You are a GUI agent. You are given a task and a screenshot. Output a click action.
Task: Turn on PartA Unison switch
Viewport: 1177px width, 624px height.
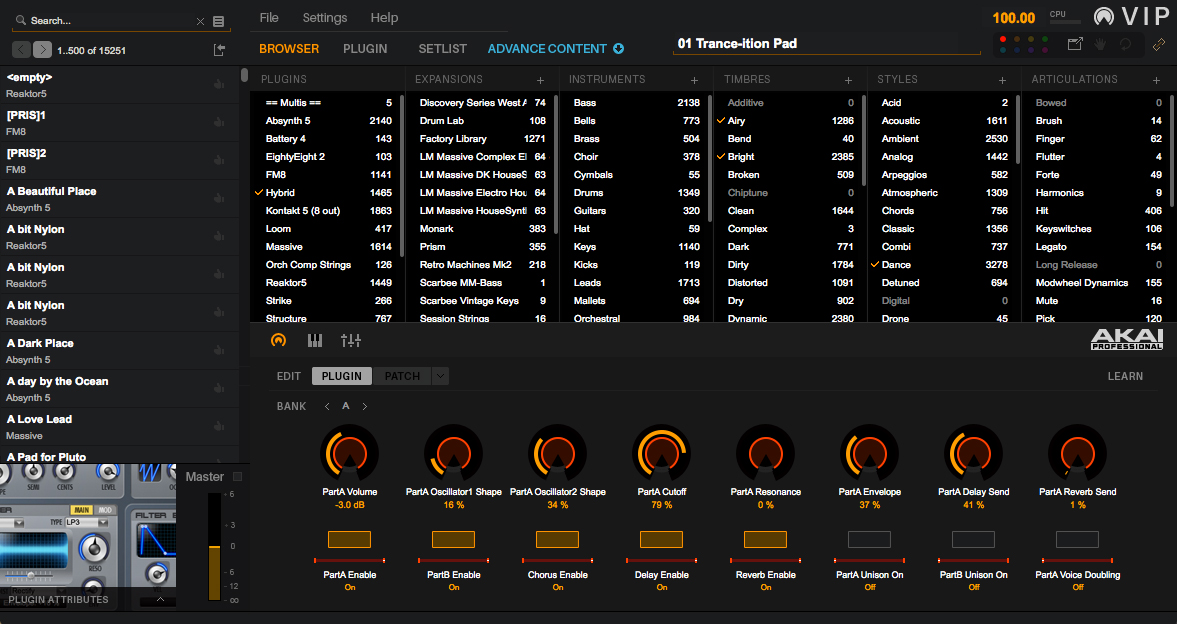pyautogui.click(x=869, y=539)
